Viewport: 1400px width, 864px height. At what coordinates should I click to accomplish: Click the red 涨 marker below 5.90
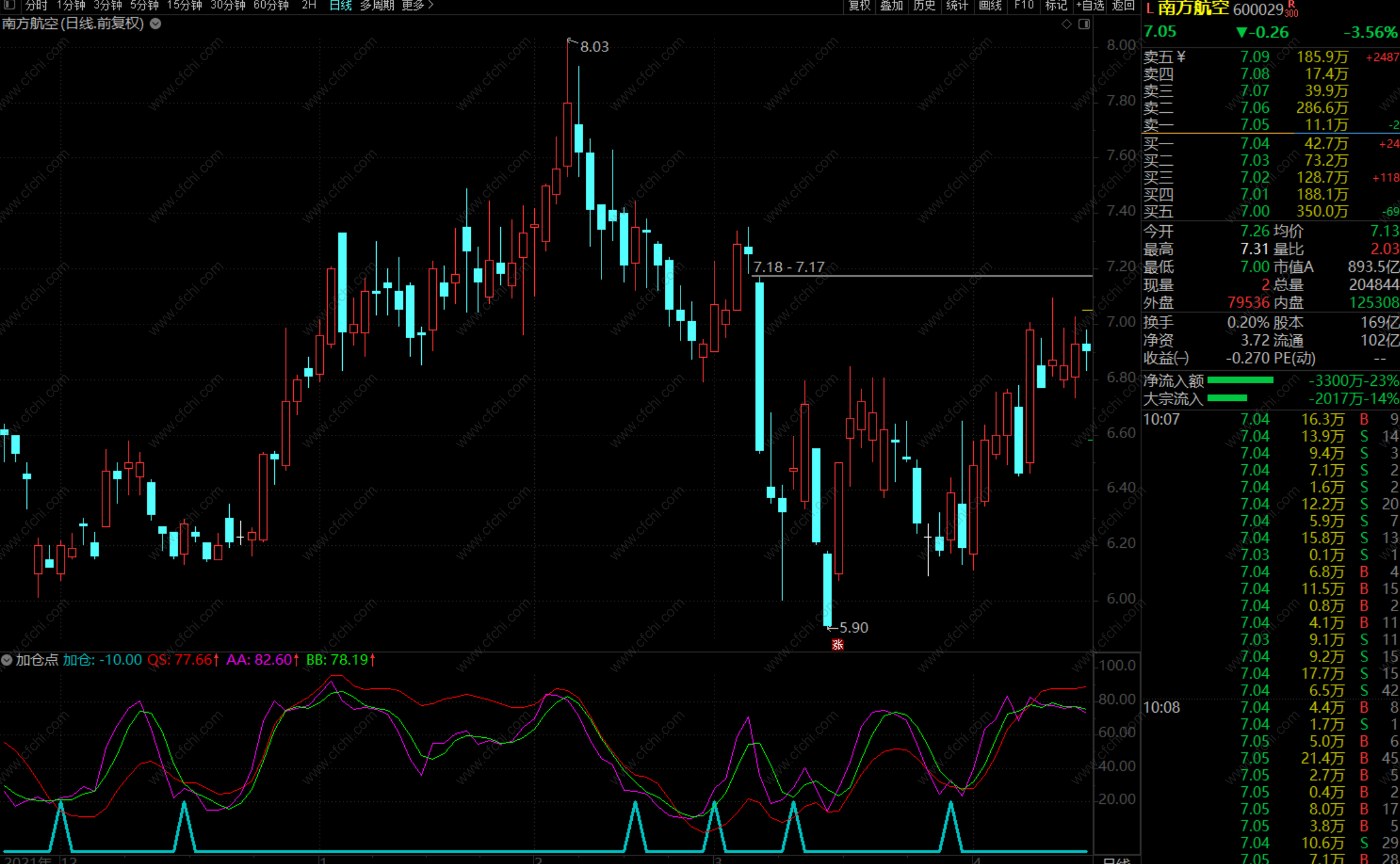(837, 644)
